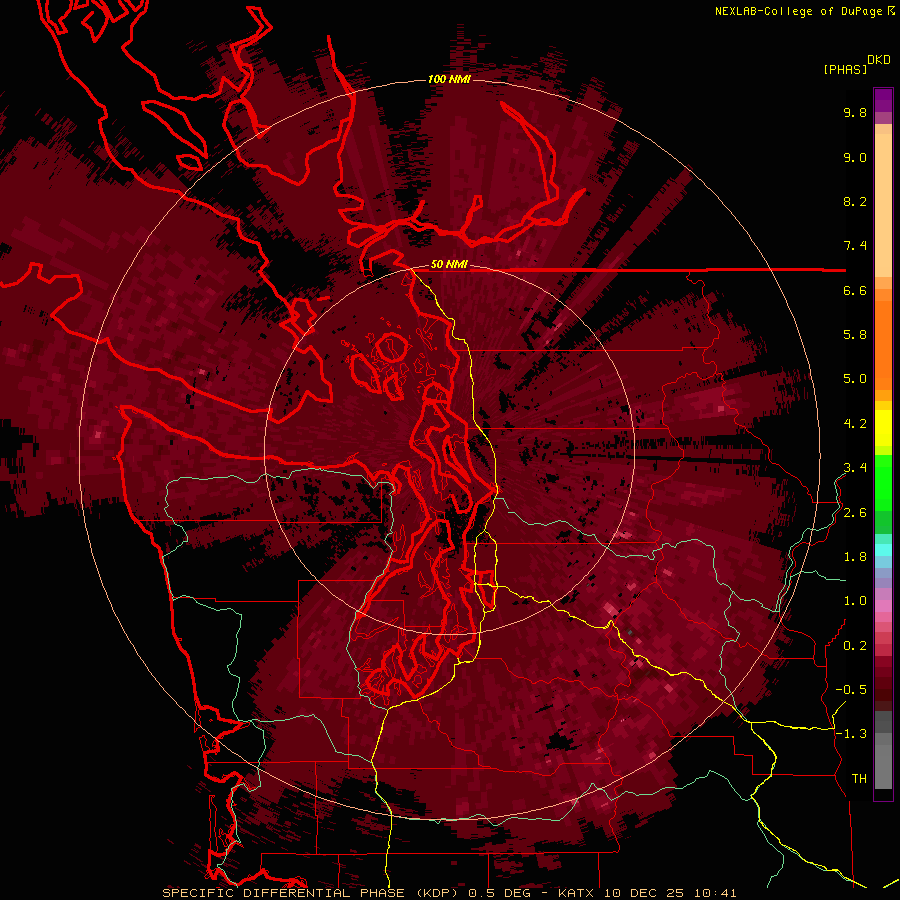Click the KATX station identifier
900x900 pixels.
click(577, 893)
